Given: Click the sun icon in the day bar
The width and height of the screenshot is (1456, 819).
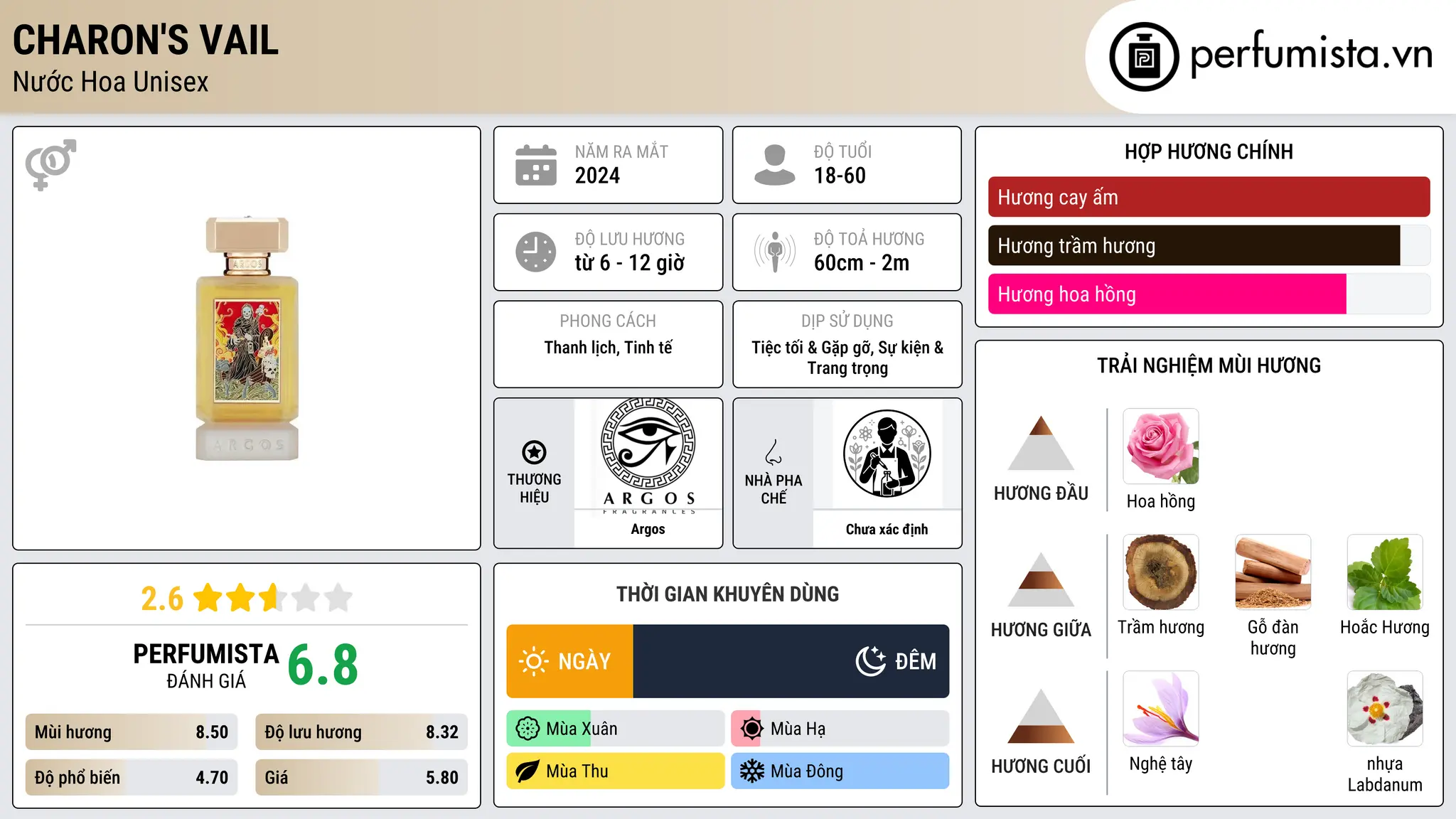Looking at the screenshot, I should pos(533,661).
